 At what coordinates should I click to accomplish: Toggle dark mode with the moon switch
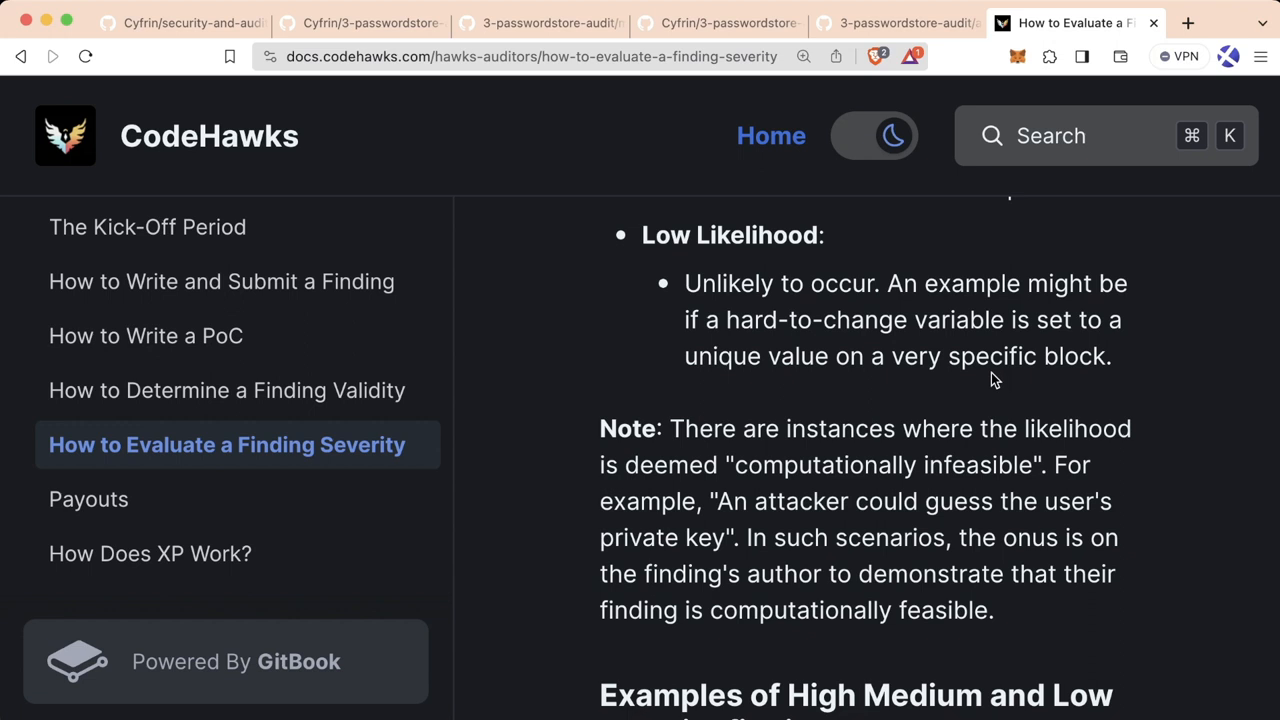[875, 136]
